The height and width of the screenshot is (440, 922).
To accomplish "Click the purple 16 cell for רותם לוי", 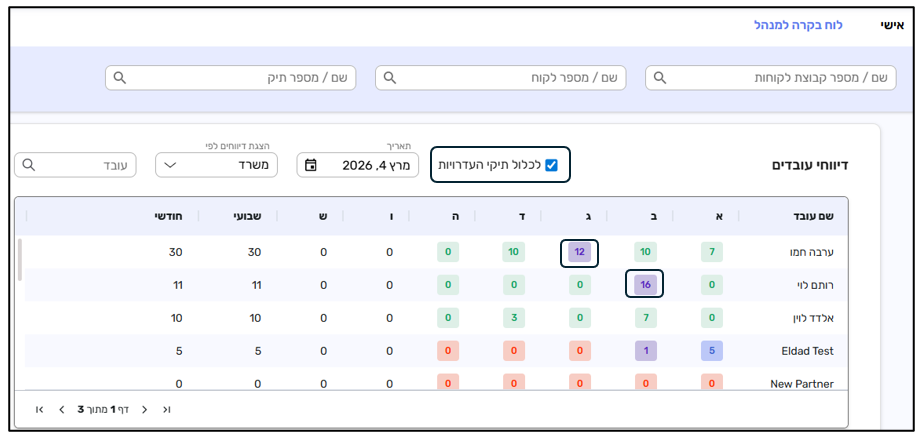I will [x=645, y=285].
